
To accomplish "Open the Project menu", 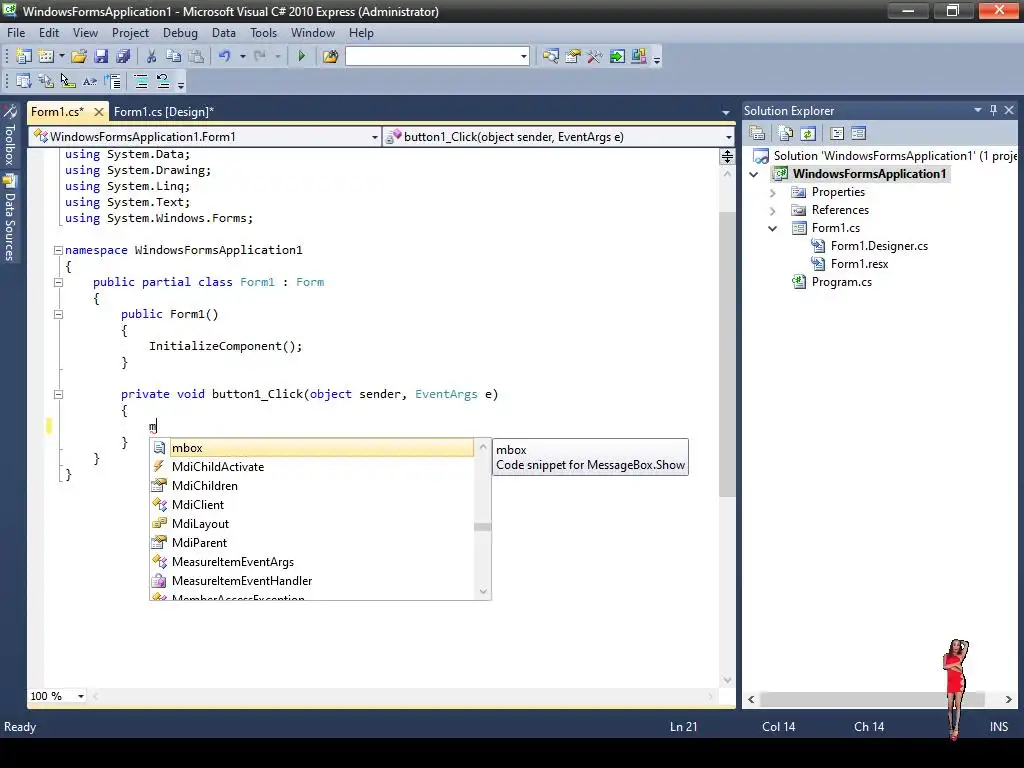I will point(130,33).
